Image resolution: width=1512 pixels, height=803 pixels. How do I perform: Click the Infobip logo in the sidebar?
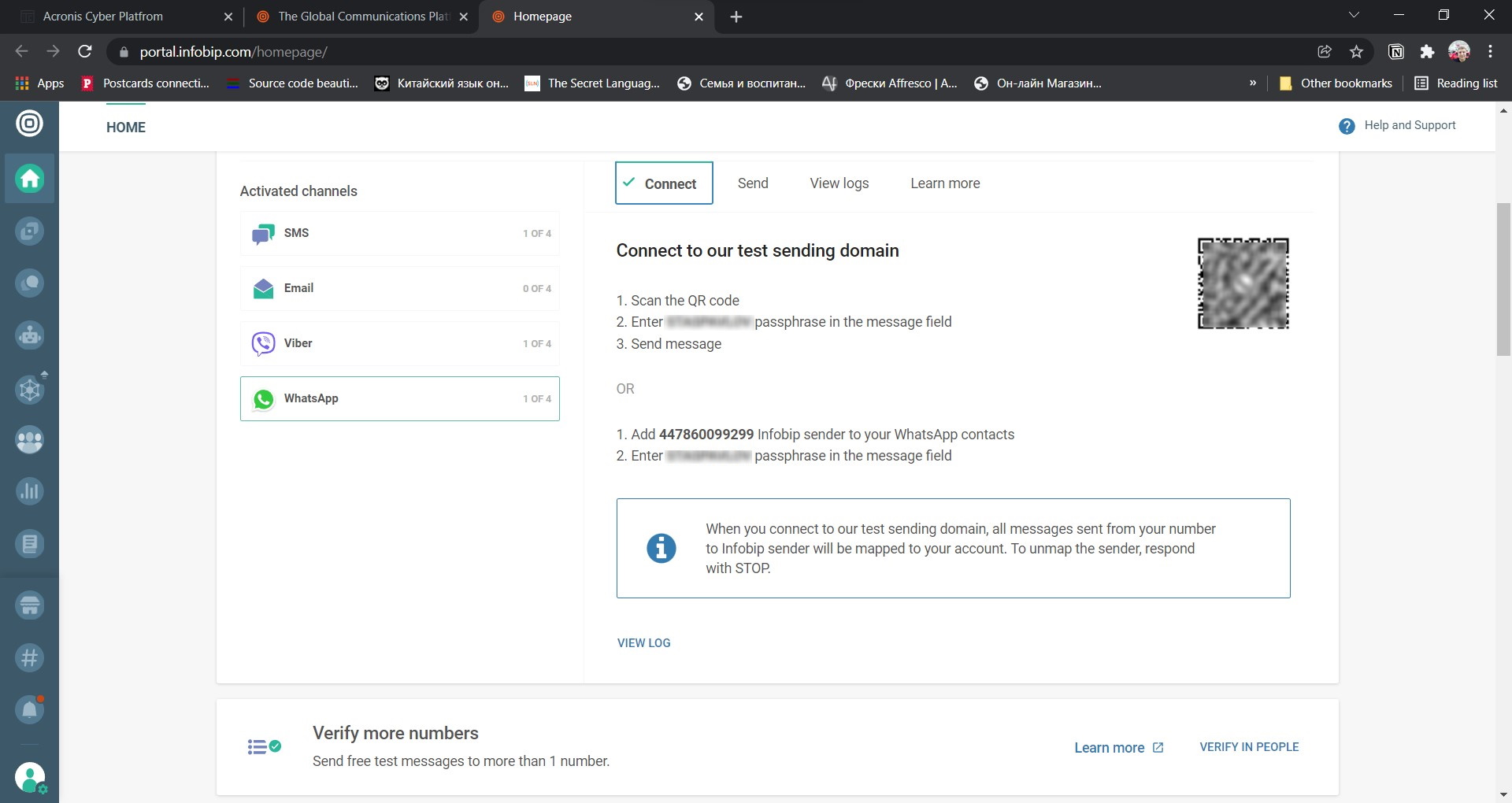click(x=29, y=124)
